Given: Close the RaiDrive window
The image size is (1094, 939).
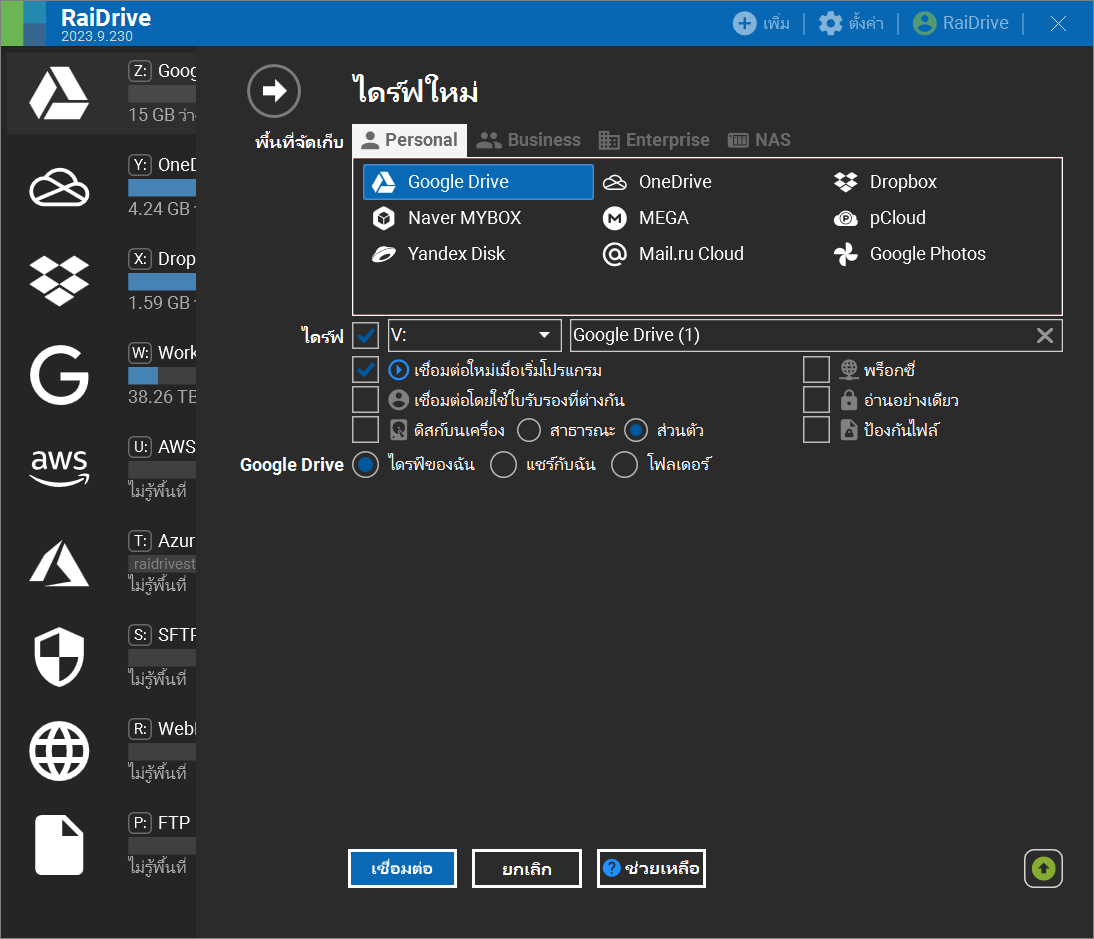Looking at the screenshot, I should pos(1058,23).
